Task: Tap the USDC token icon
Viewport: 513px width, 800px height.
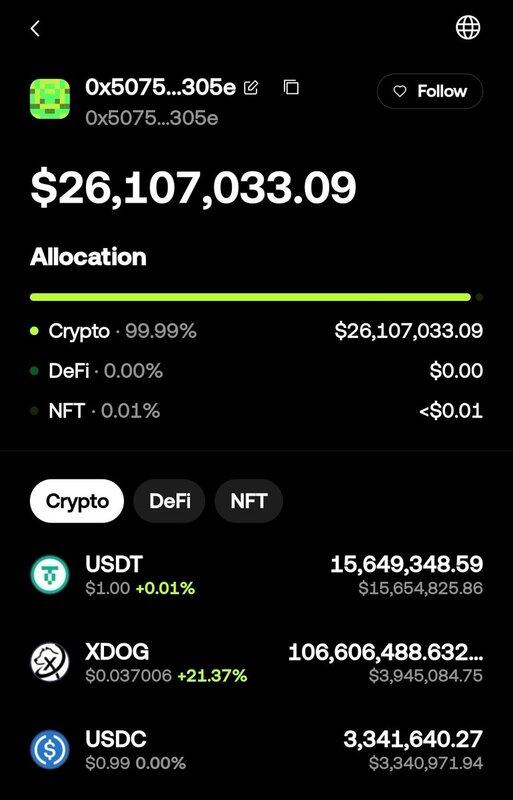Action: pyautogui.click(x=50, y=749)
